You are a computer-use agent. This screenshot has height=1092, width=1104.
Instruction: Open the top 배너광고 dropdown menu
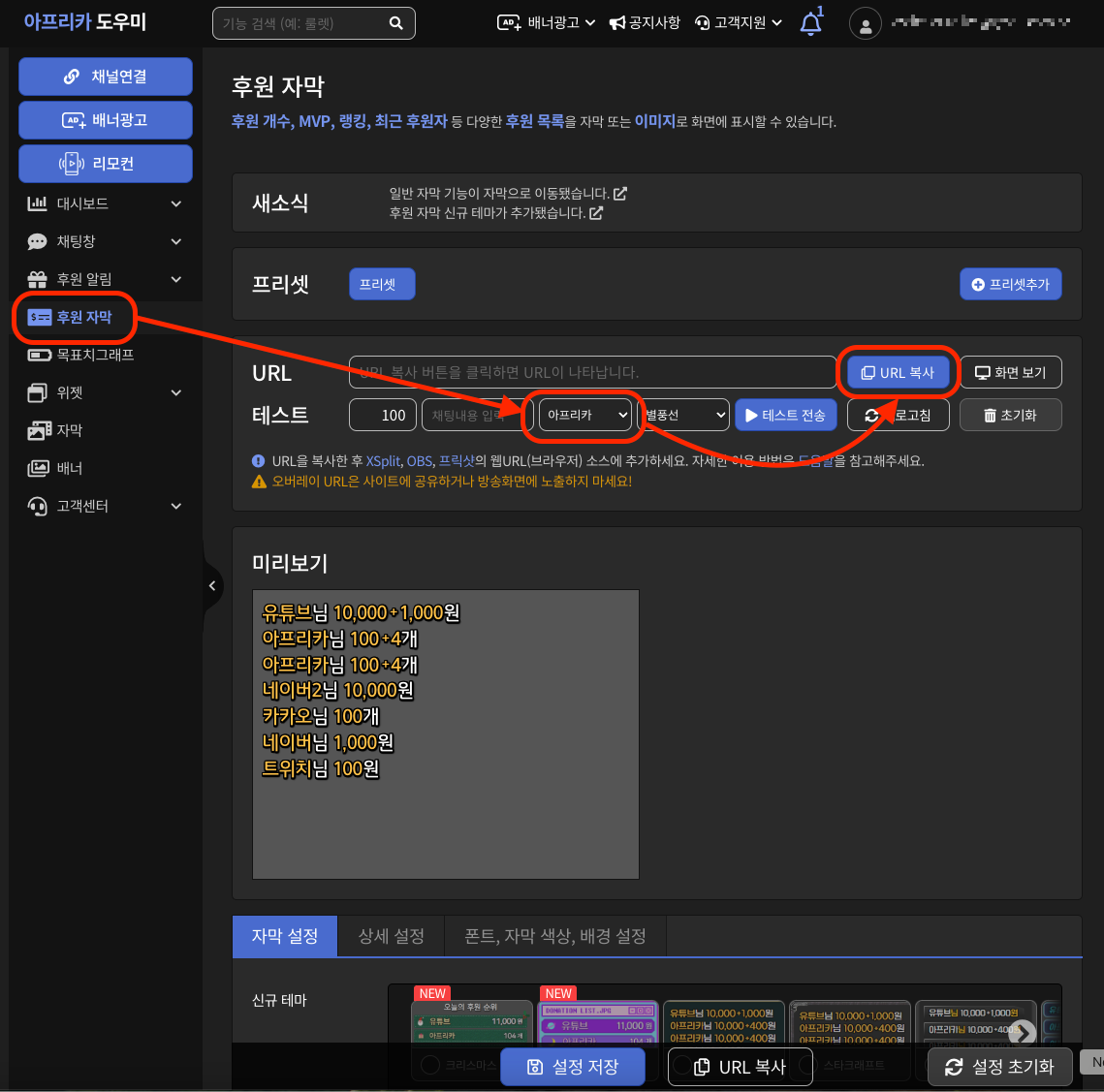(546, 22)
